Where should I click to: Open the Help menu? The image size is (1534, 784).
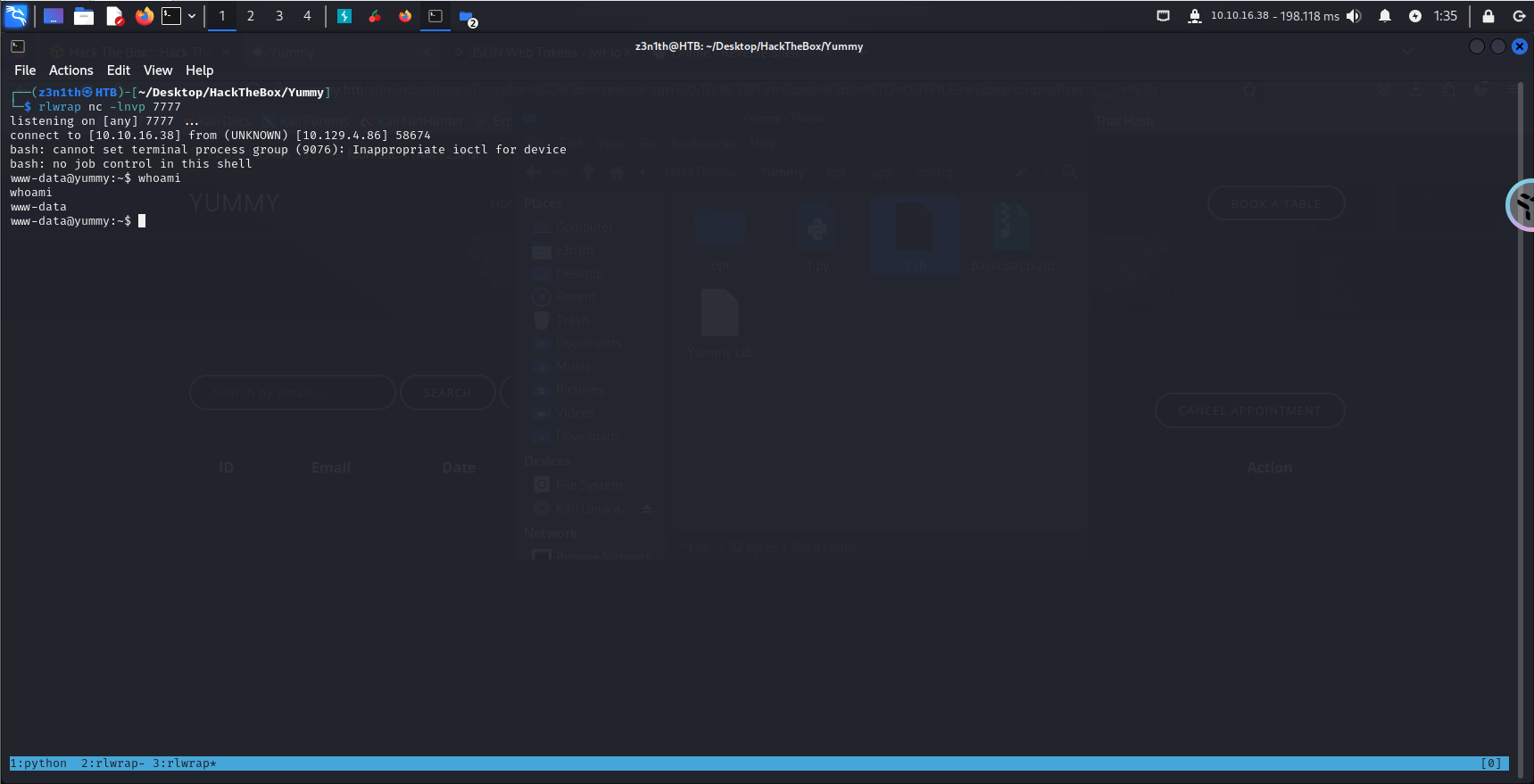coord(199,70)
